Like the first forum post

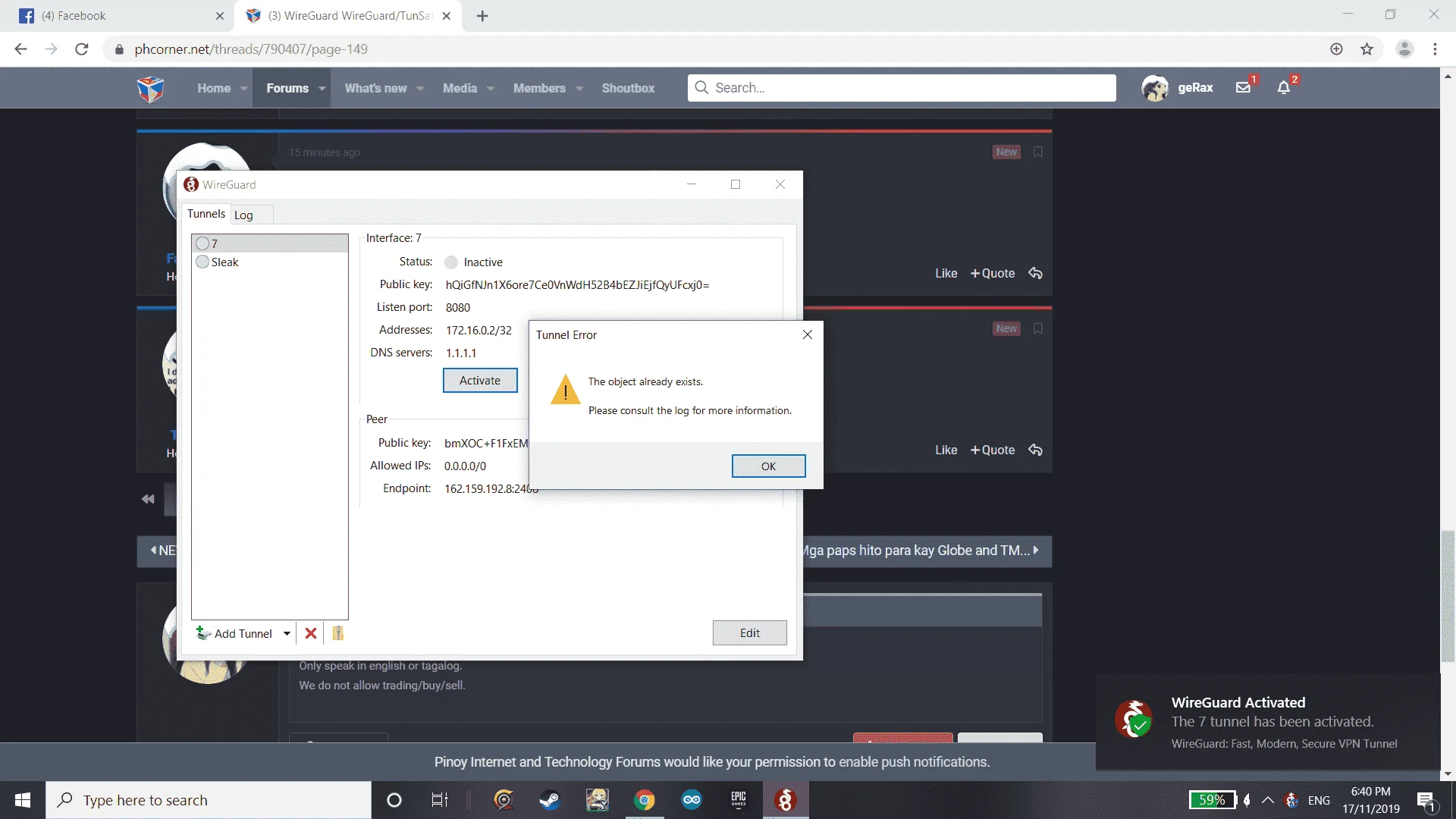[x=946, y=273]
